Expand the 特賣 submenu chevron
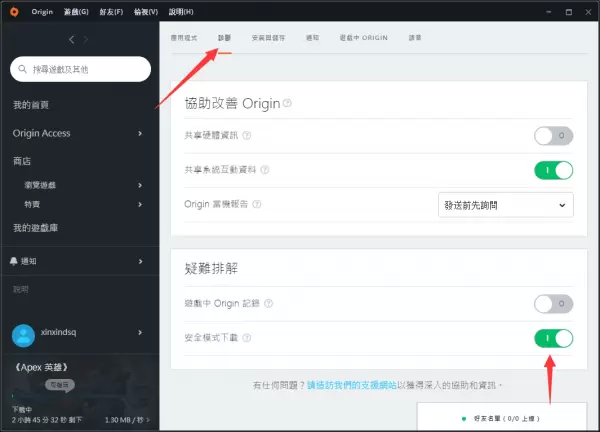 140,204
